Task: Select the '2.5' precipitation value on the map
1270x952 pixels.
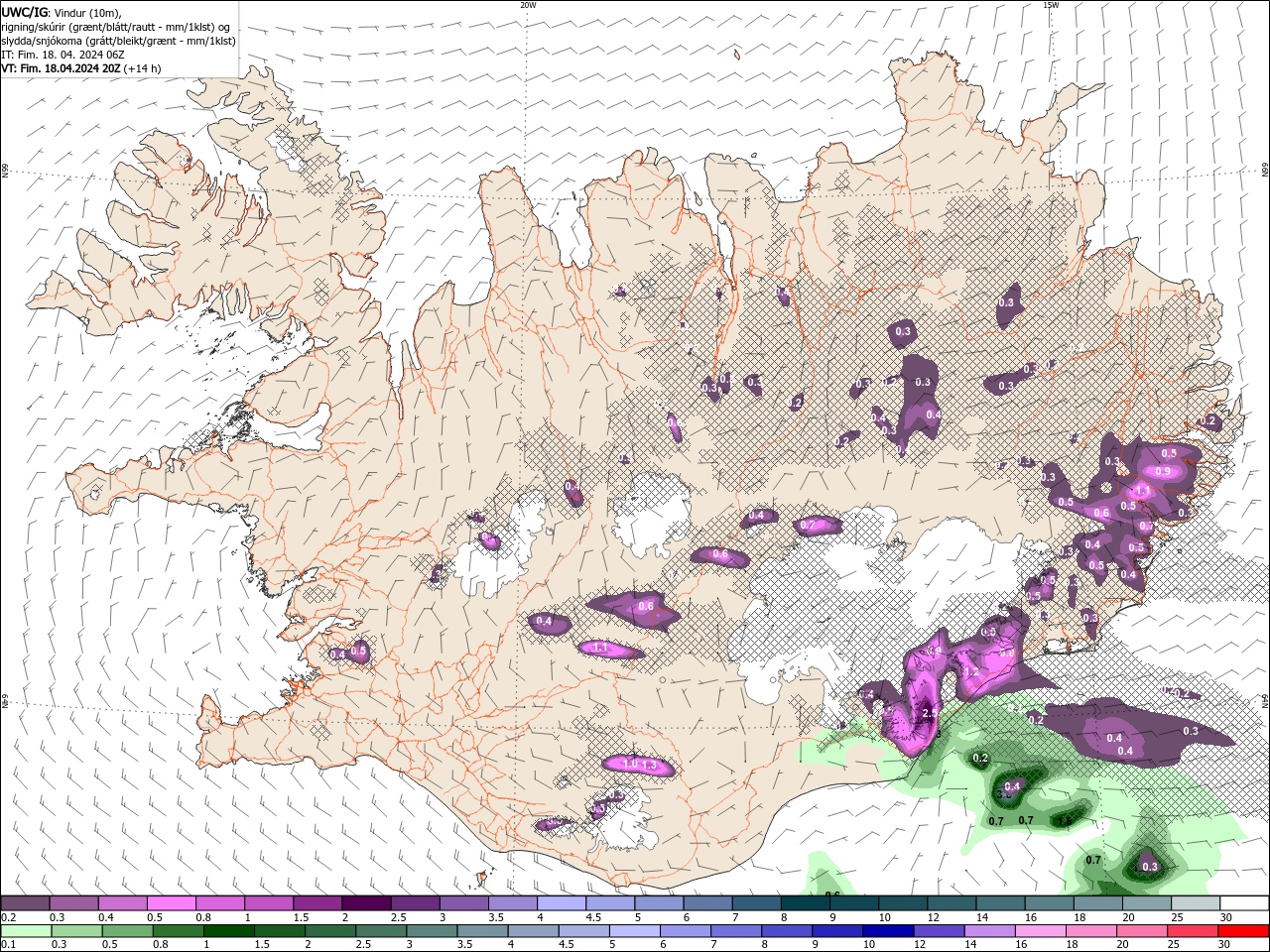Action: coord(930,713)
